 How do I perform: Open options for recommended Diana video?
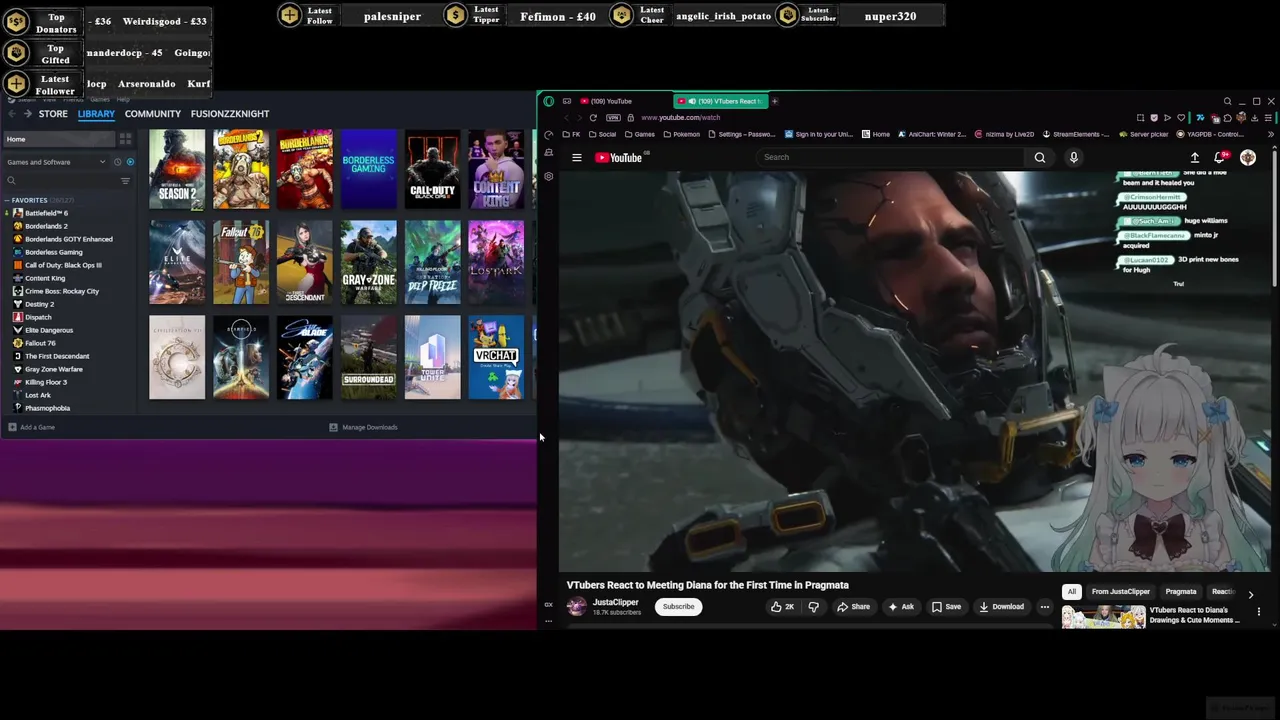tap(1259, 611)
